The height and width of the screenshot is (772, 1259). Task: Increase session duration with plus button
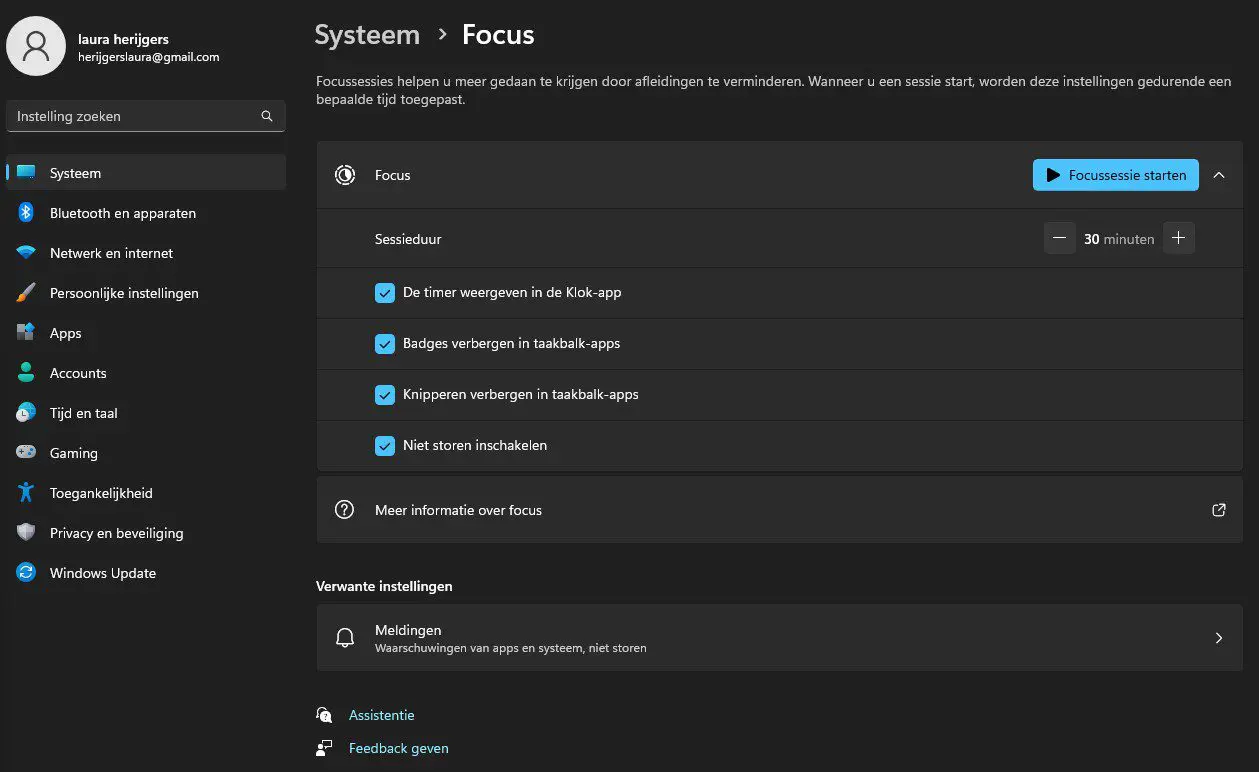point(1179,238)
